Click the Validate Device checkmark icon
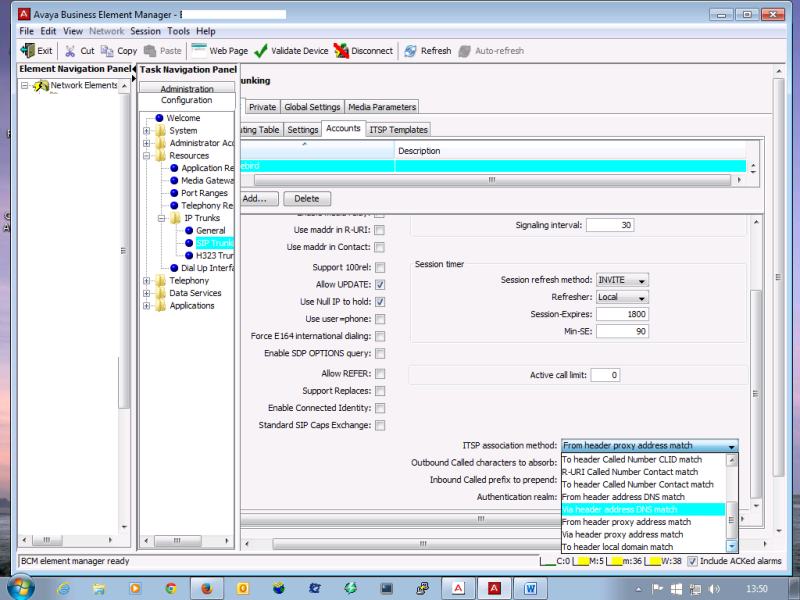Image resolution: width=800 pixels, height=600 pixels. coord(261,51)
